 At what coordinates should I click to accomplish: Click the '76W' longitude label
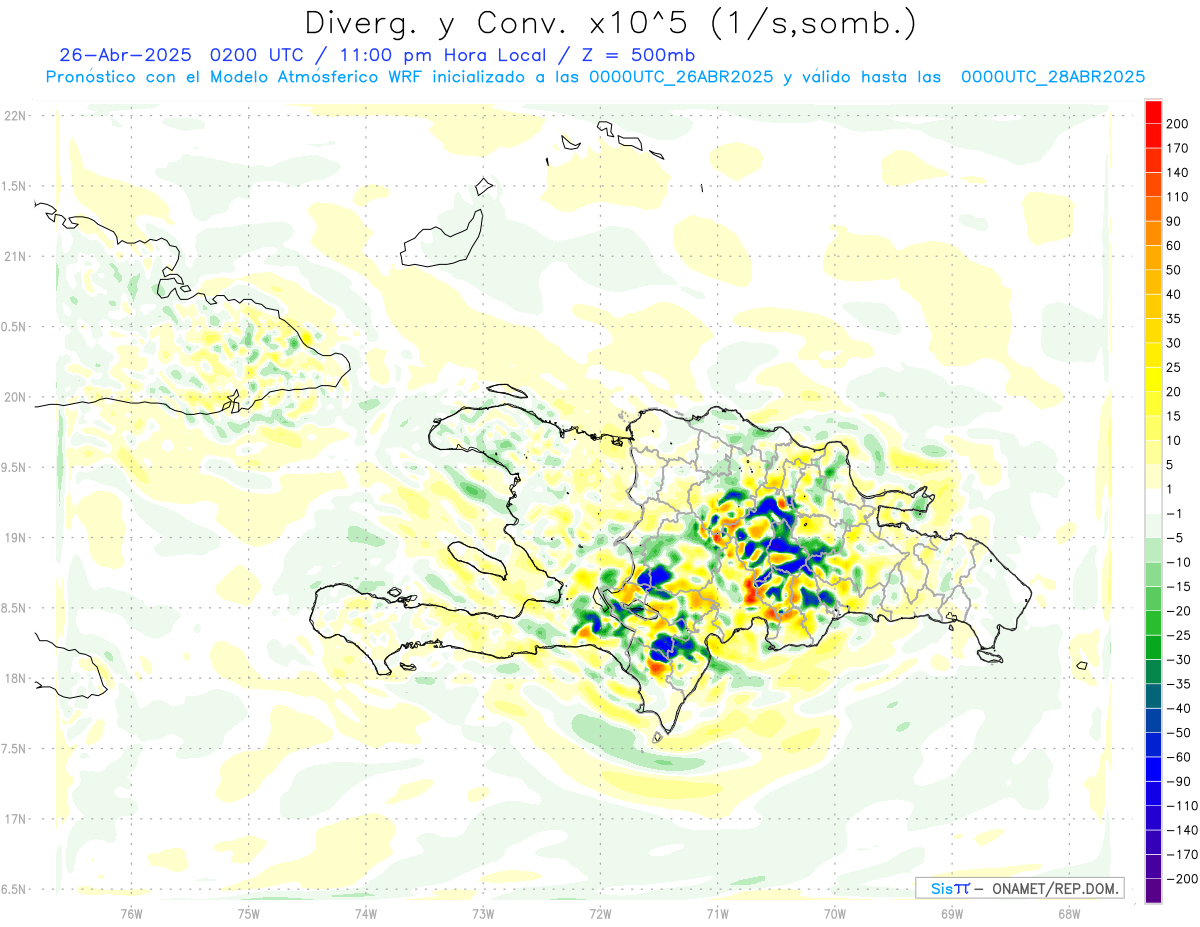tap(131, 914)
